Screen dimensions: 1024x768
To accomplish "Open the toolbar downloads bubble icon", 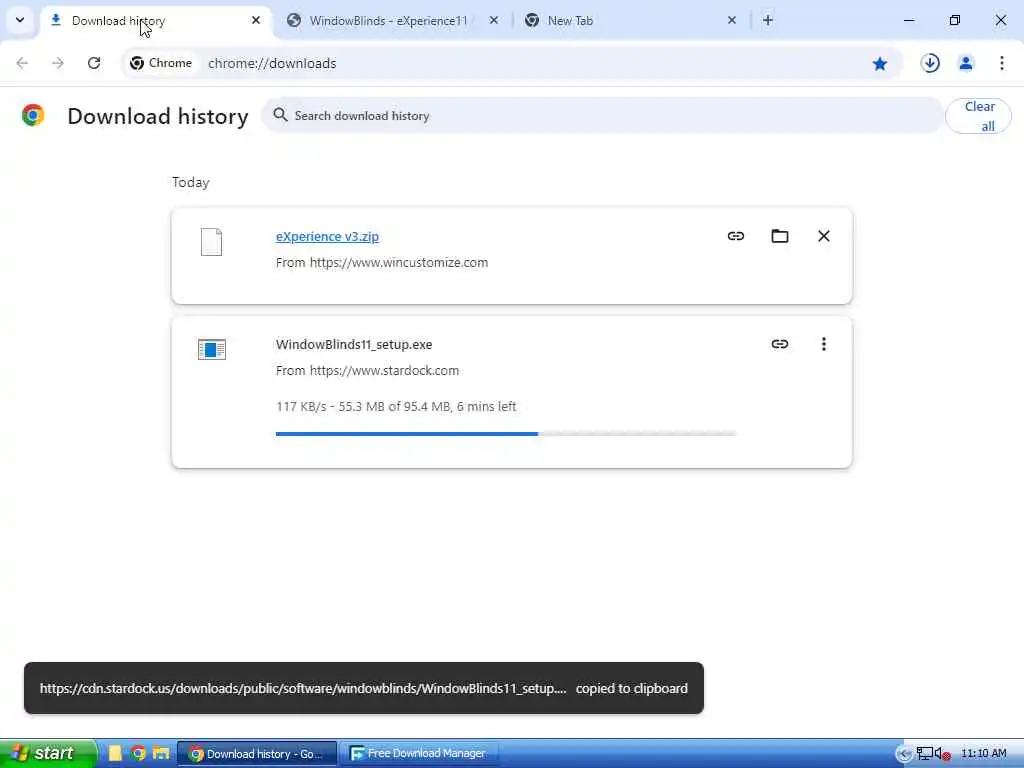I will click(930, 63).
